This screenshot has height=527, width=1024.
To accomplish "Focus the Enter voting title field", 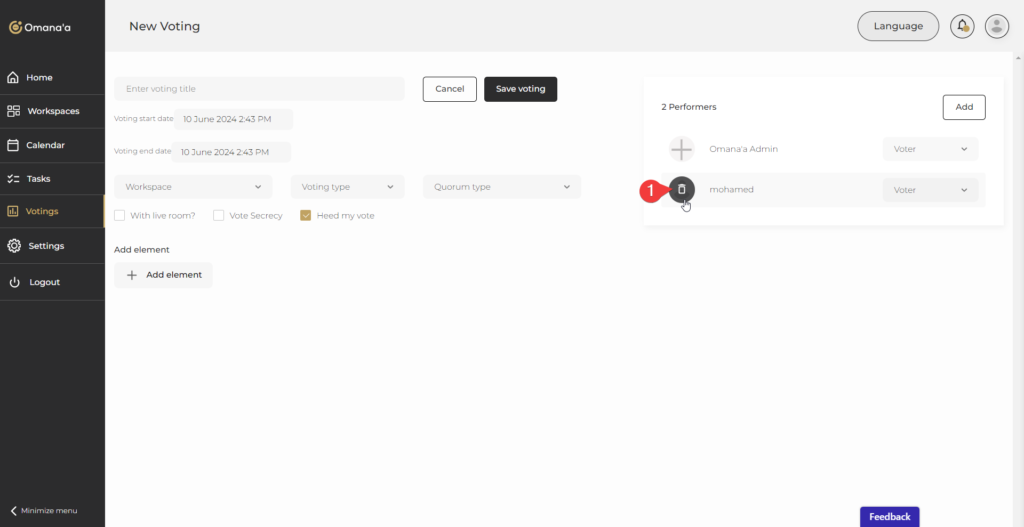I will pos(259,89).
